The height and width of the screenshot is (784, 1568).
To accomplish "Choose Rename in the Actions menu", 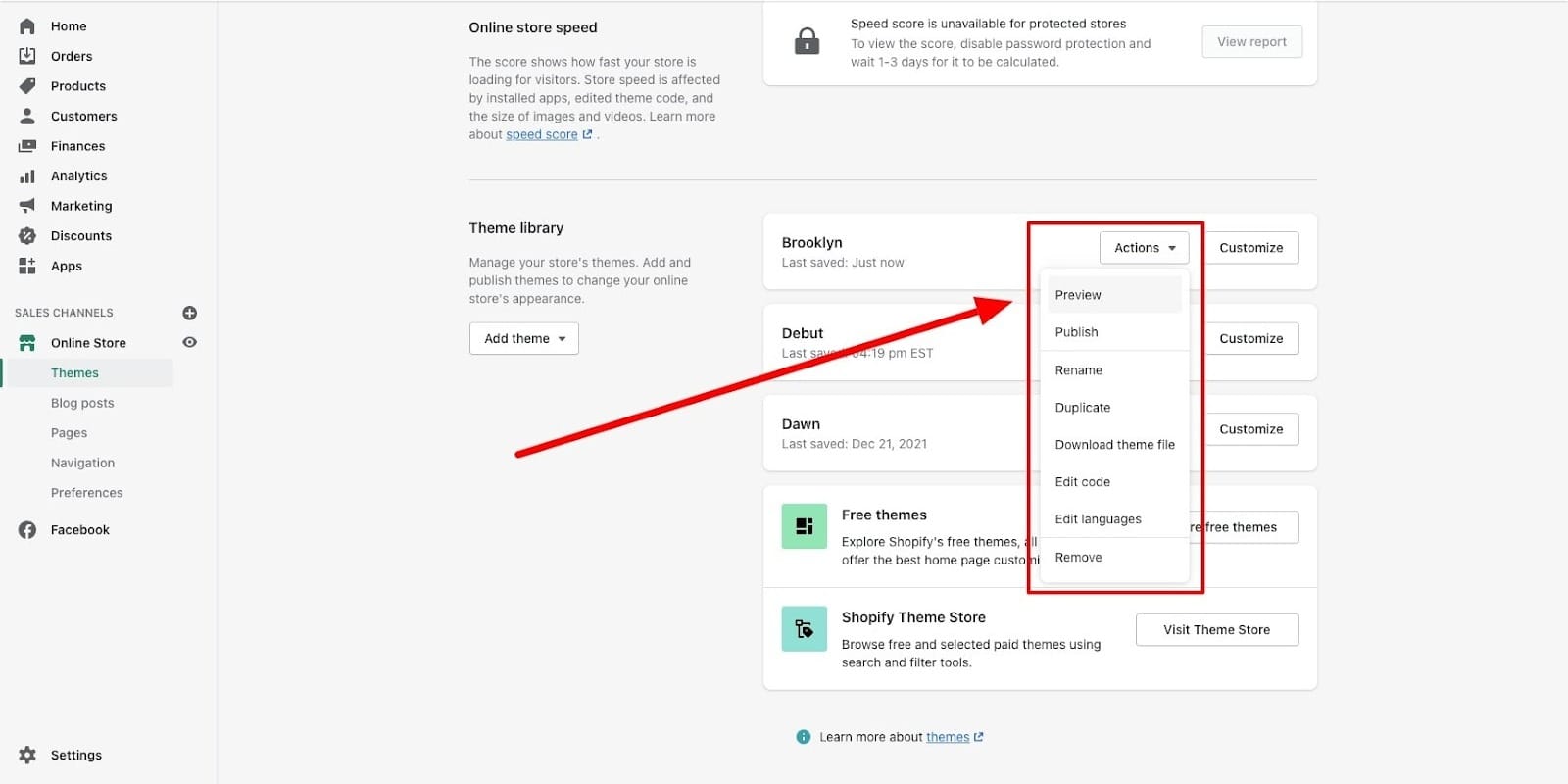I will (x=1114, y=370).
